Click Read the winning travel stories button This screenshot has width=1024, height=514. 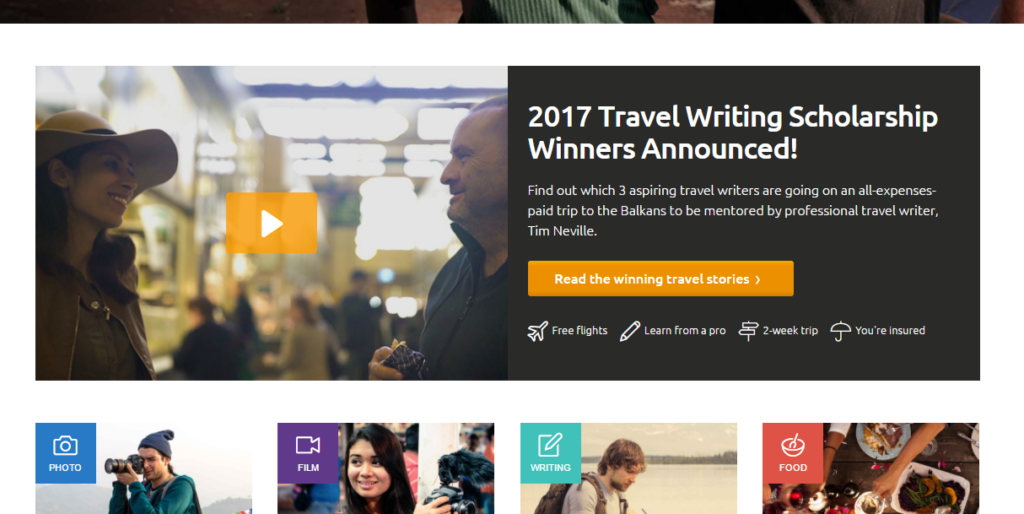[x=661, y=279]
